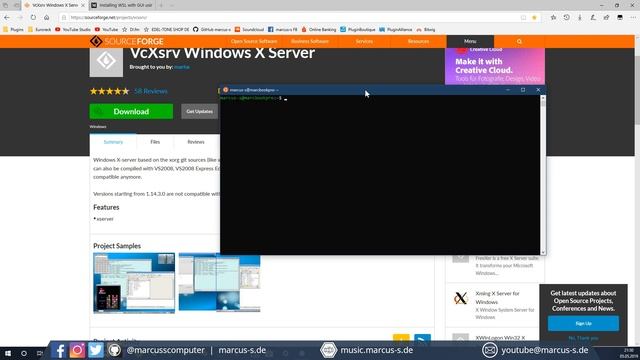Viewport: 640px width, 360px height.
Task: Refresh the SourceForge page
Action: pos(33,18)
